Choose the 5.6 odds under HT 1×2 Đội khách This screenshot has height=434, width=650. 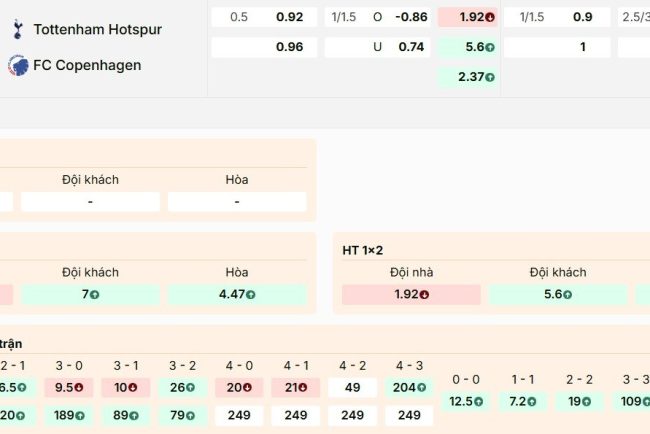pos(558,294)
